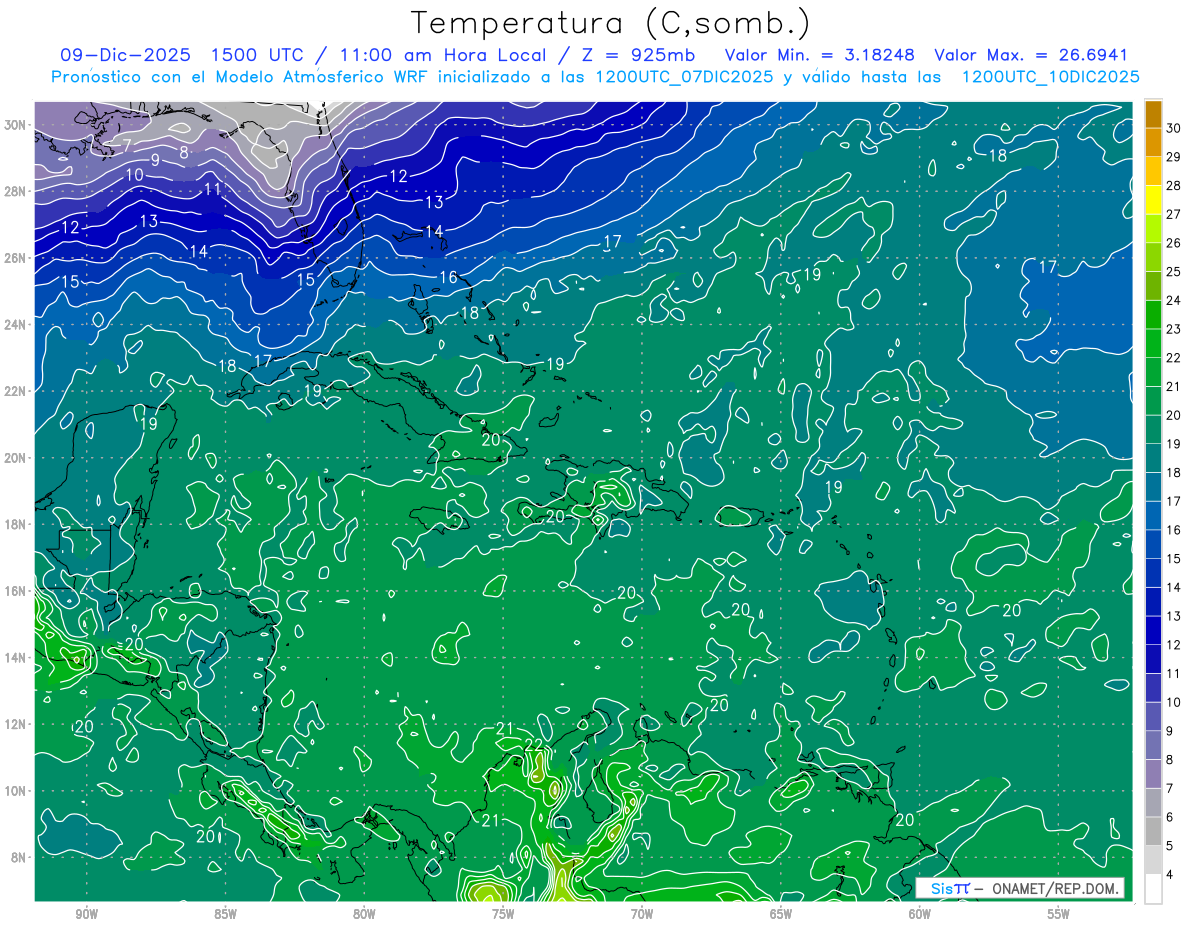Click the 60W longitude axis label
Image resolution: width=1200 pixels, height=927 pixels.
coord(919,914)
